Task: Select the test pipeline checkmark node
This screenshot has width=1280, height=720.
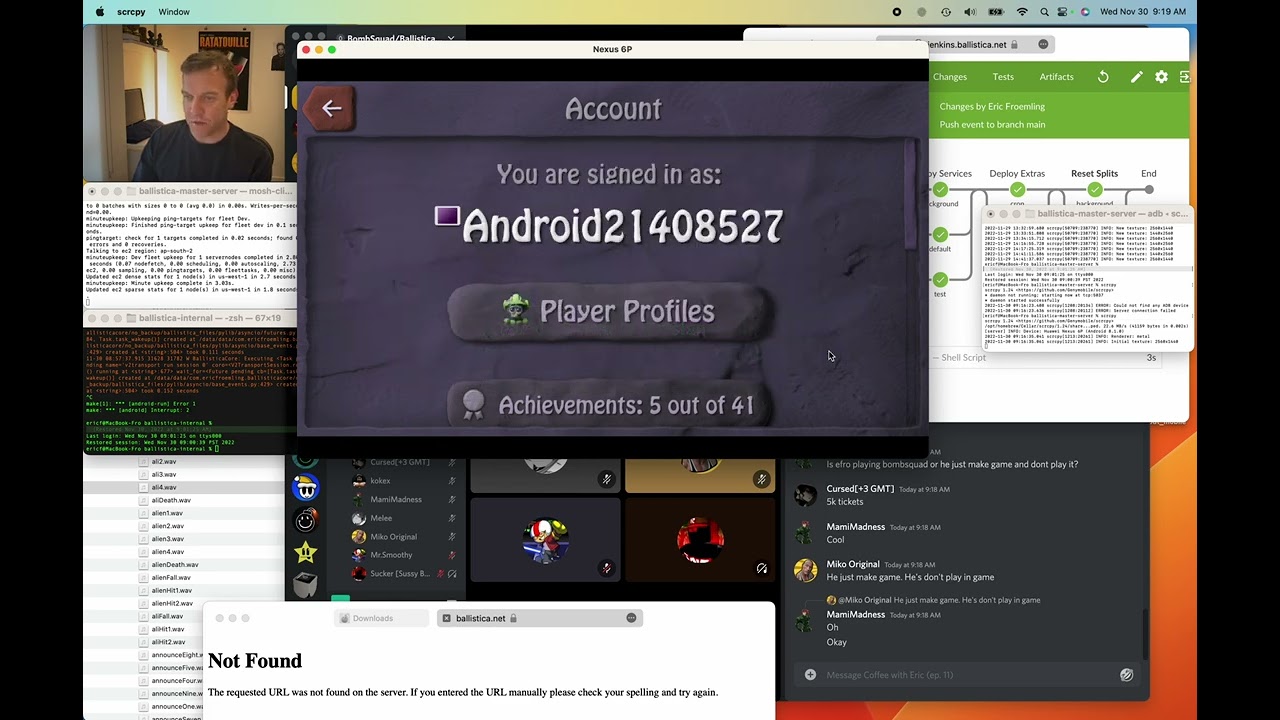Action: click(940, 280)
